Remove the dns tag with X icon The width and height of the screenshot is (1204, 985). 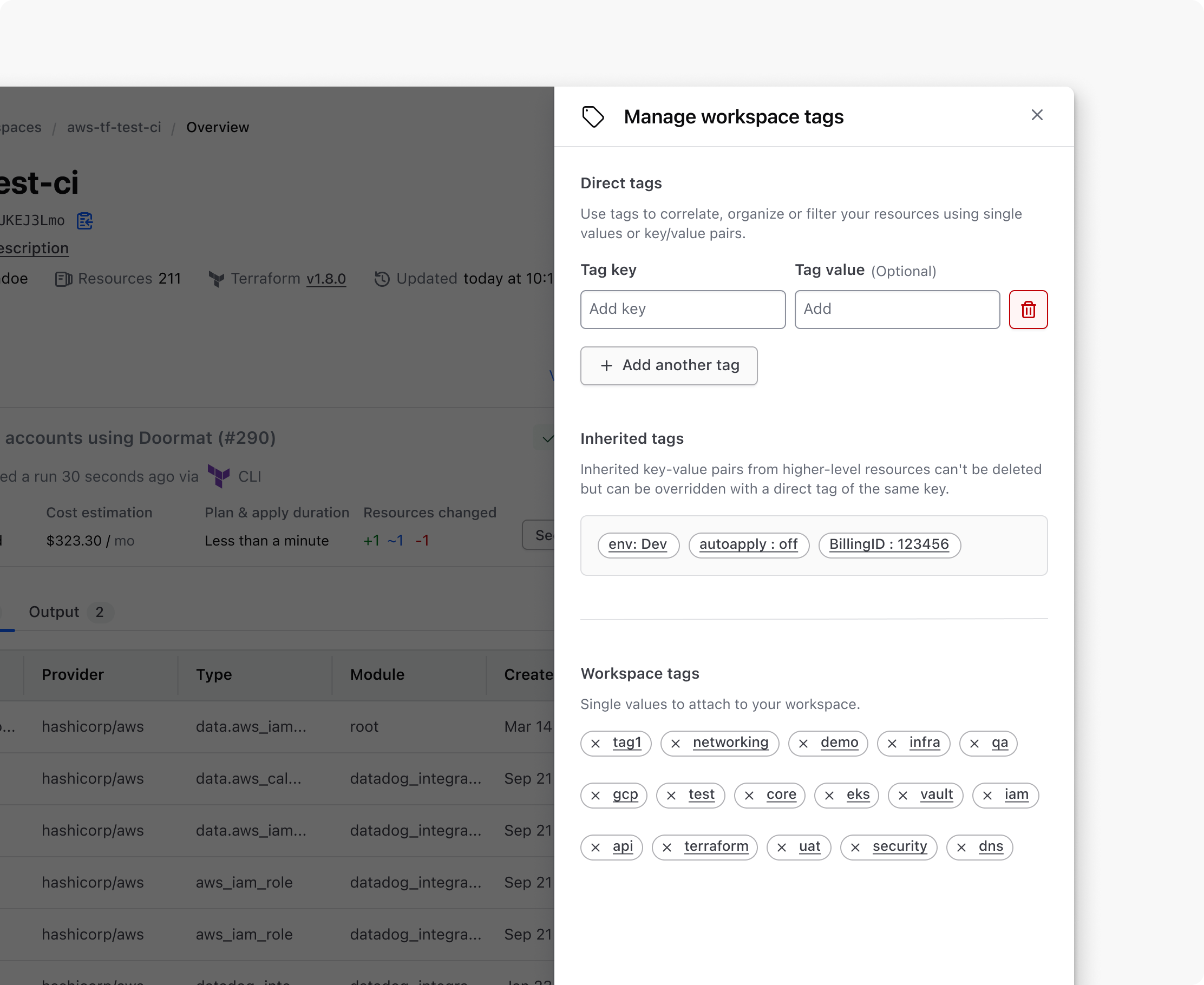(961, 847)
